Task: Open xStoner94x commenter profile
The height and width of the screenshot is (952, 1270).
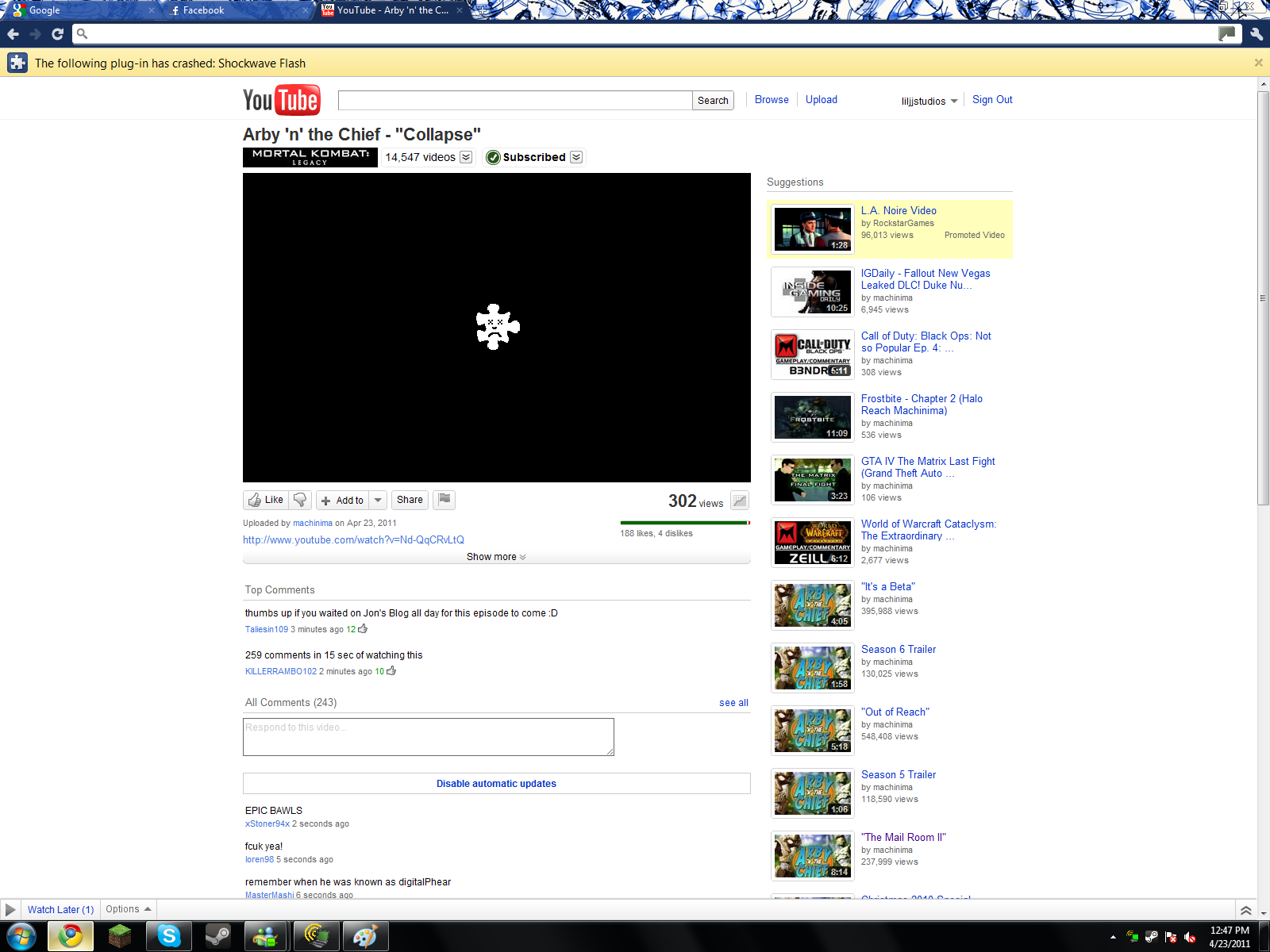Action: point(267,823)
